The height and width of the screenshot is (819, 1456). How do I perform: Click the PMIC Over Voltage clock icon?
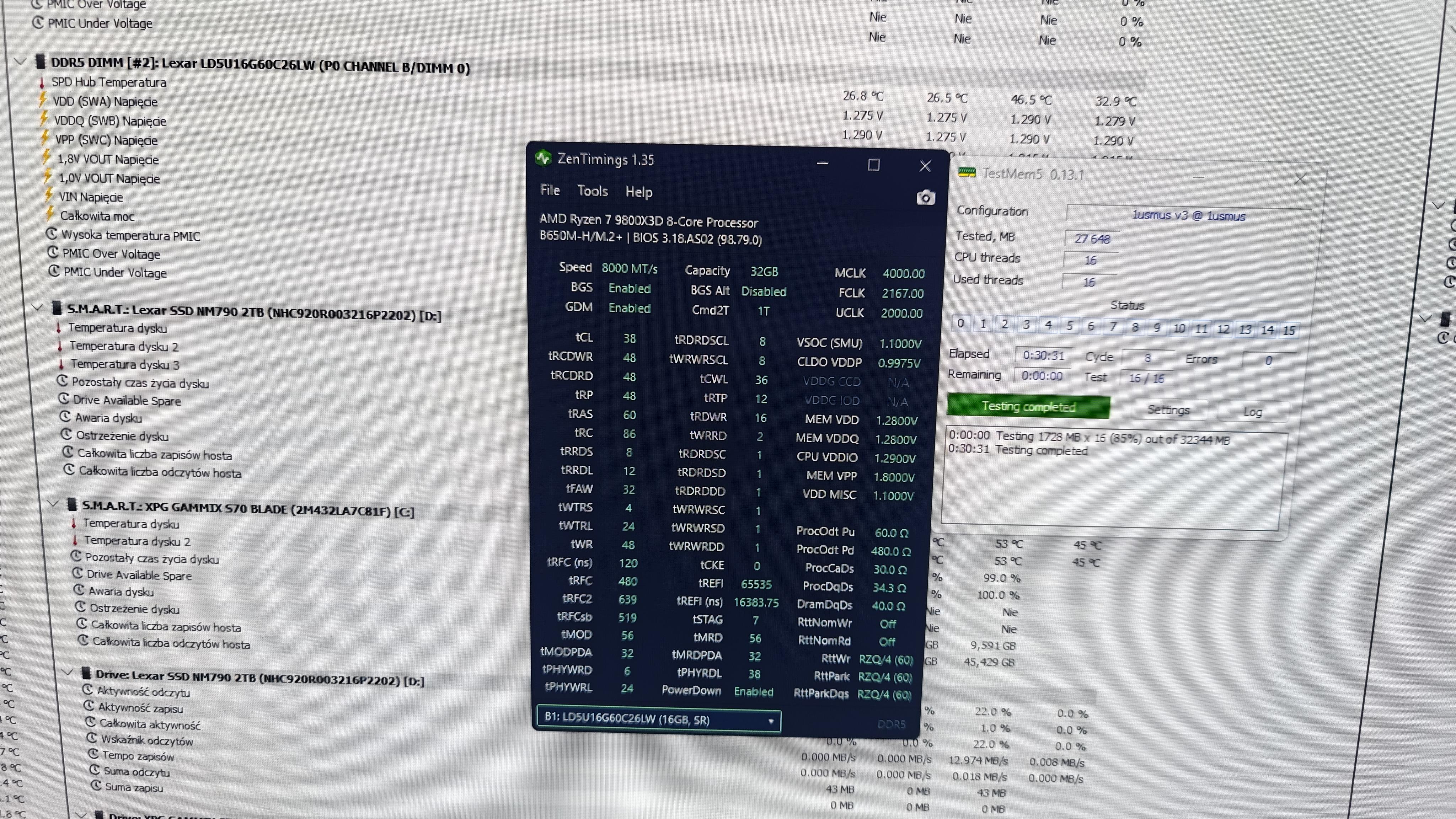[53, 252]
